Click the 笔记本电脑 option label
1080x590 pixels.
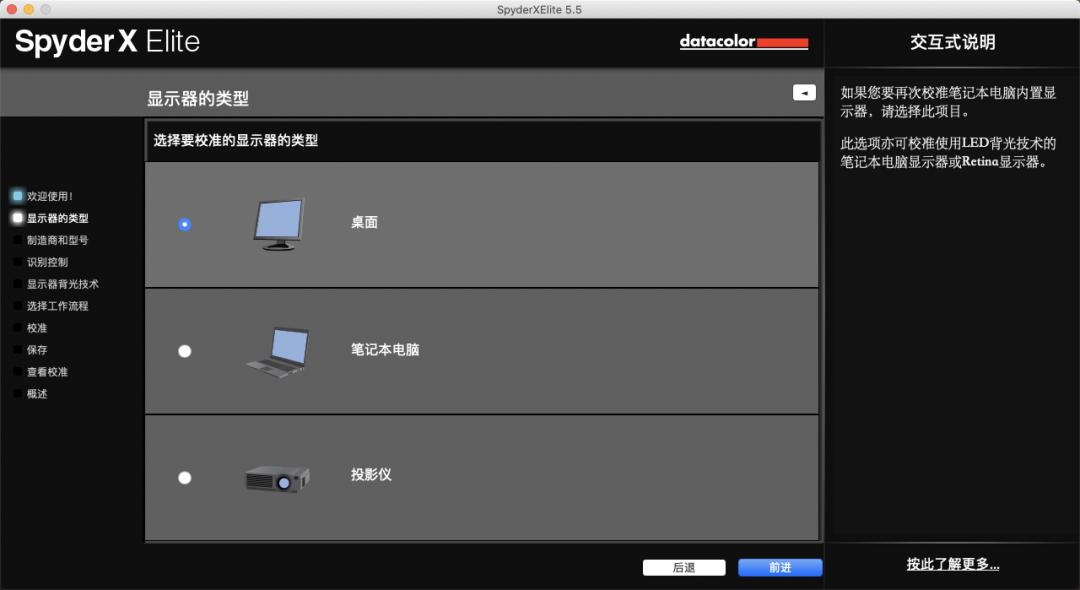385,350
